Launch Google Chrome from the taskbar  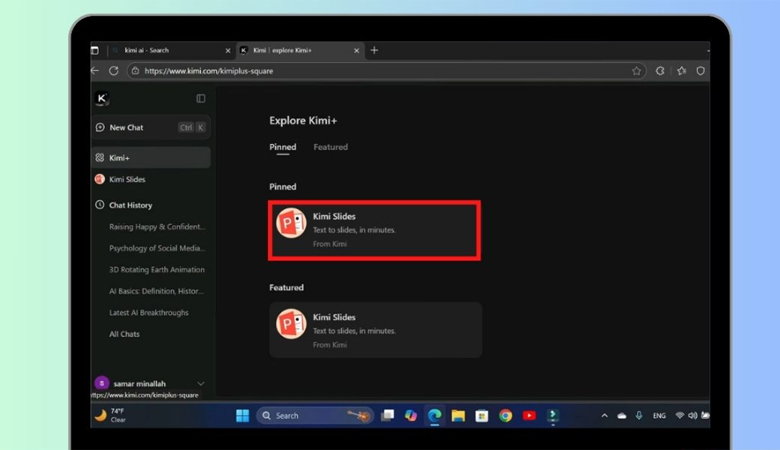point(505,416)
